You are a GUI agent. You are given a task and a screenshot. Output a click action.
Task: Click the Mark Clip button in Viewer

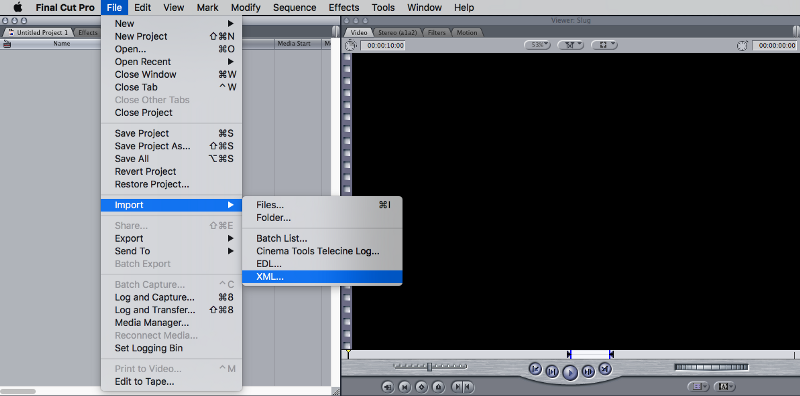(405, 387)
